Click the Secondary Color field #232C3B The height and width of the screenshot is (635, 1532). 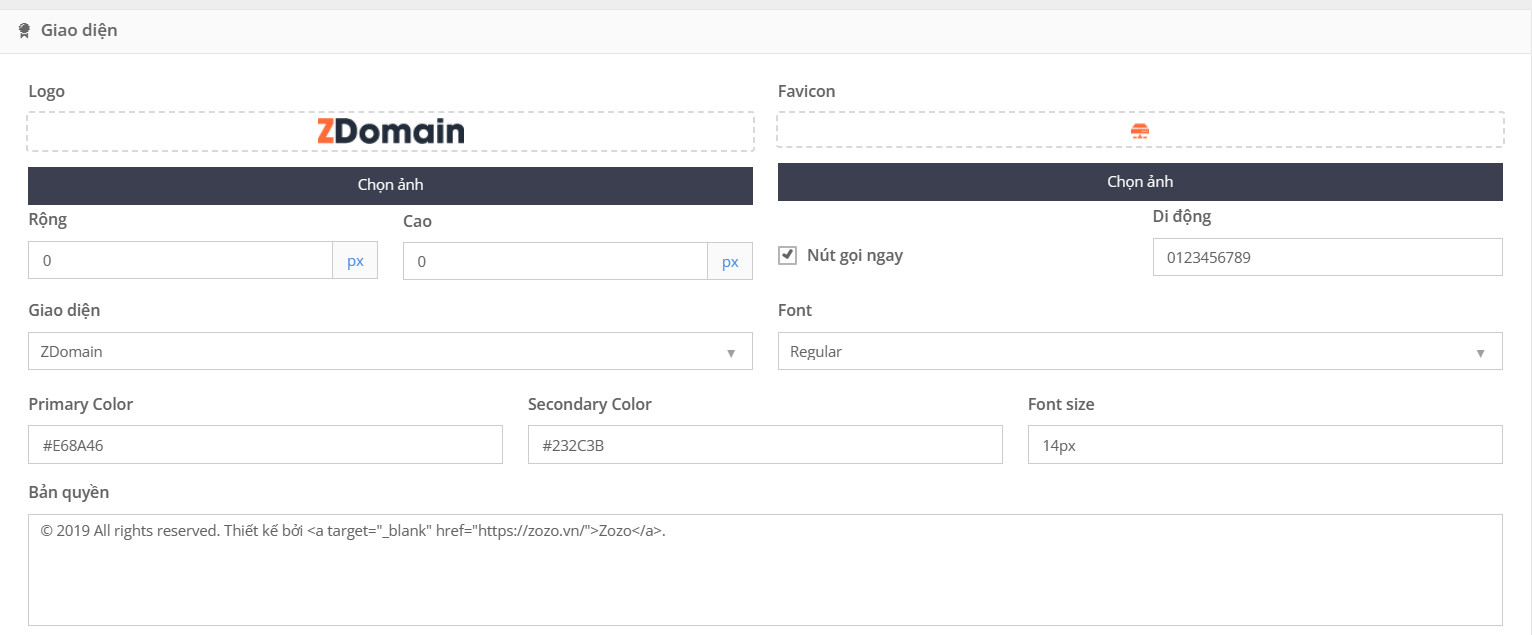click(765, 445)
